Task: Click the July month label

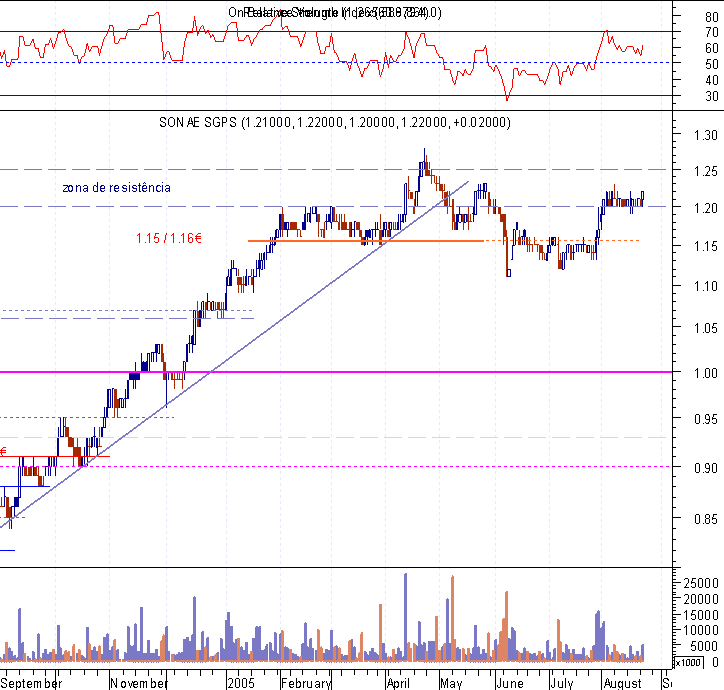Action: [x=562, y=683]
